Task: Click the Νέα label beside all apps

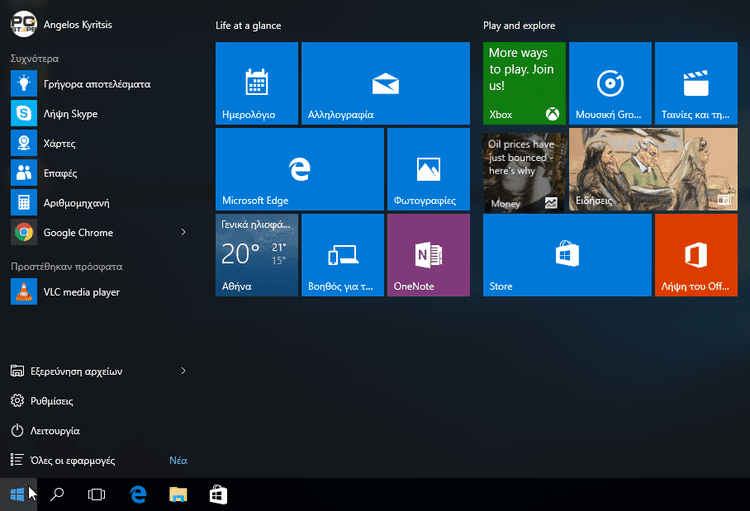Action: (178, 460)
